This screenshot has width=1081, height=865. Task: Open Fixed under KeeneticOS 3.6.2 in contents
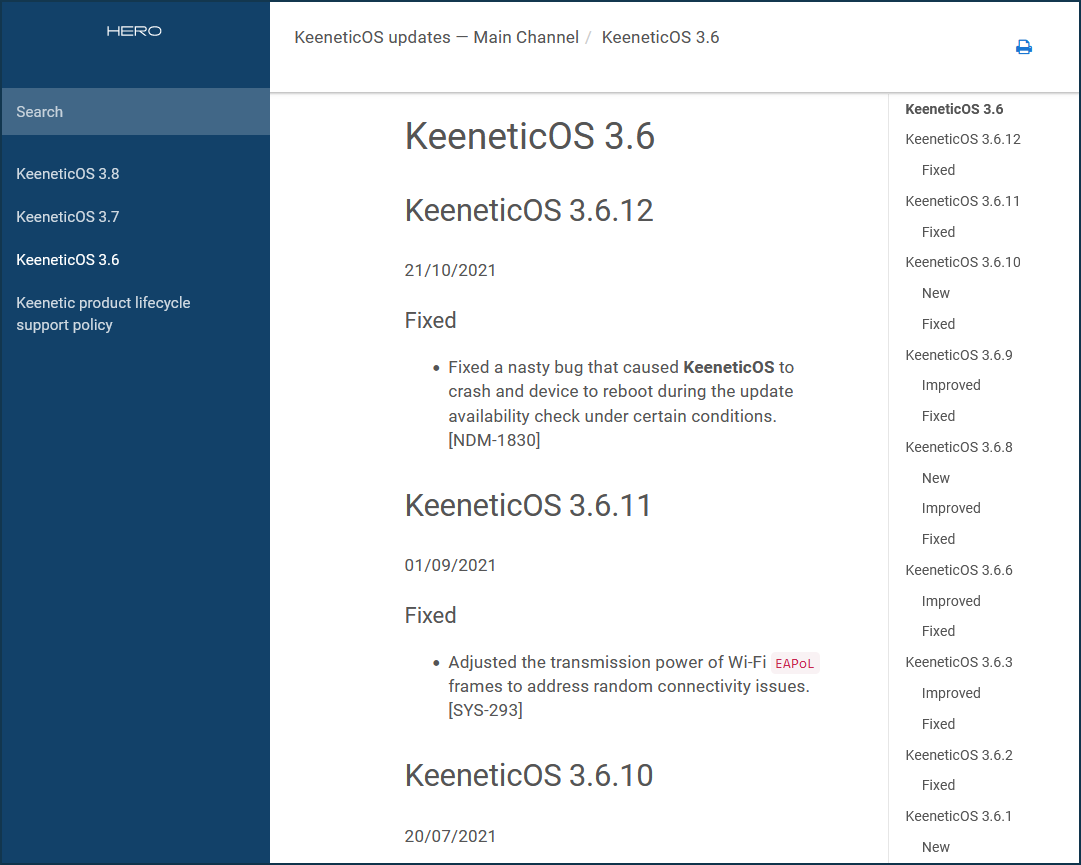[938, 785]
